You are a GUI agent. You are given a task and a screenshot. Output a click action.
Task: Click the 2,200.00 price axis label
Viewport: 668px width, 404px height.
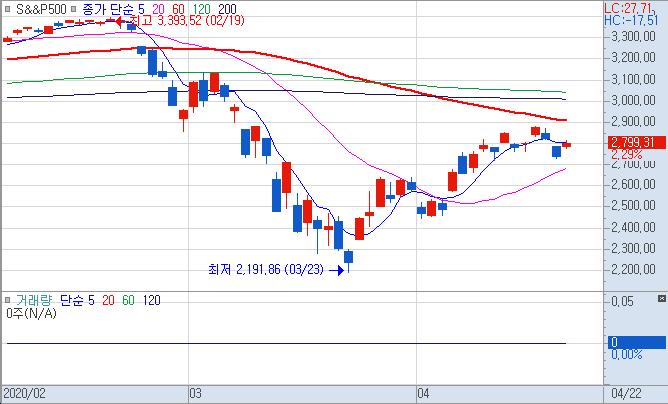click(x=633, y=269)
